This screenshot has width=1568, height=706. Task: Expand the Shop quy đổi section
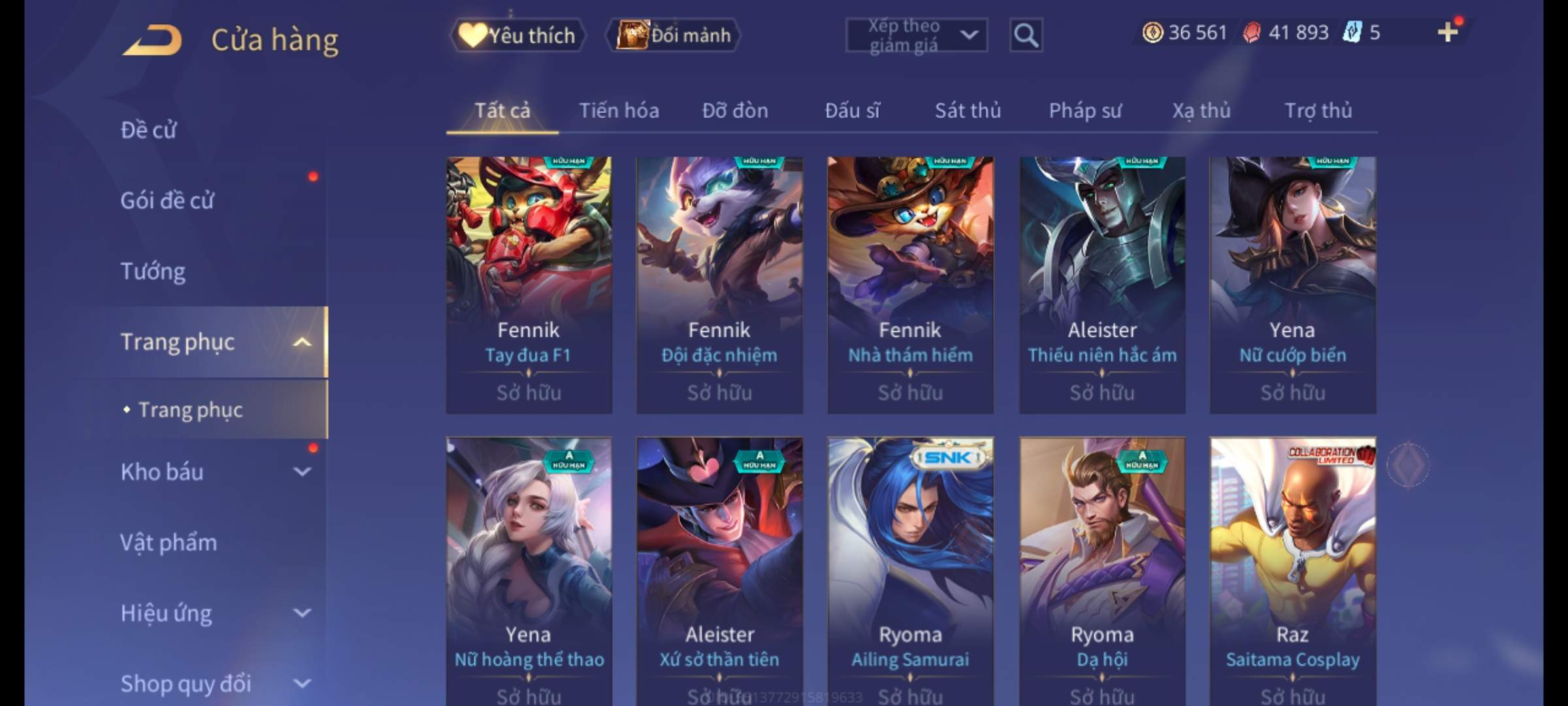point(302,683)
